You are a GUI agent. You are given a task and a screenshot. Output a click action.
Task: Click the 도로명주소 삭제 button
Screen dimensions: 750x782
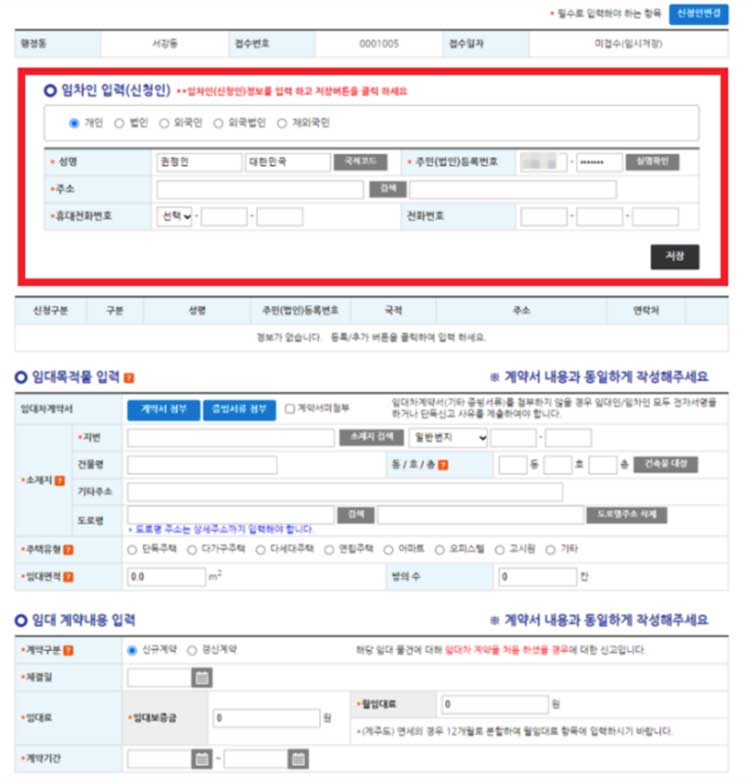tap(627, 515)
